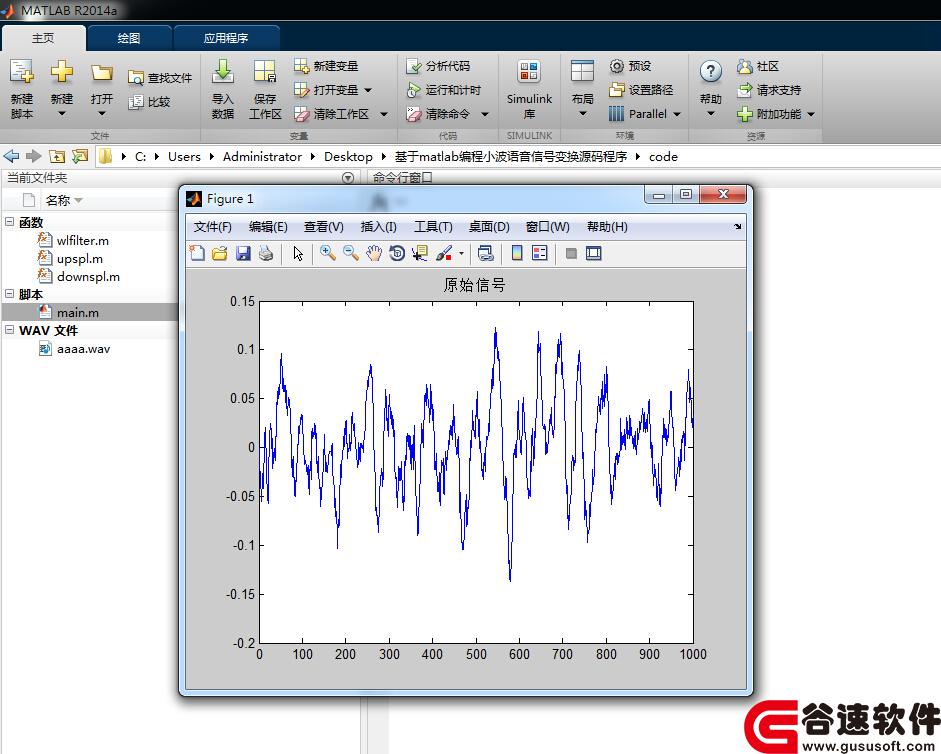Click New Variable (新建变量)
This screenshot has width=941, height=754.
326,66
